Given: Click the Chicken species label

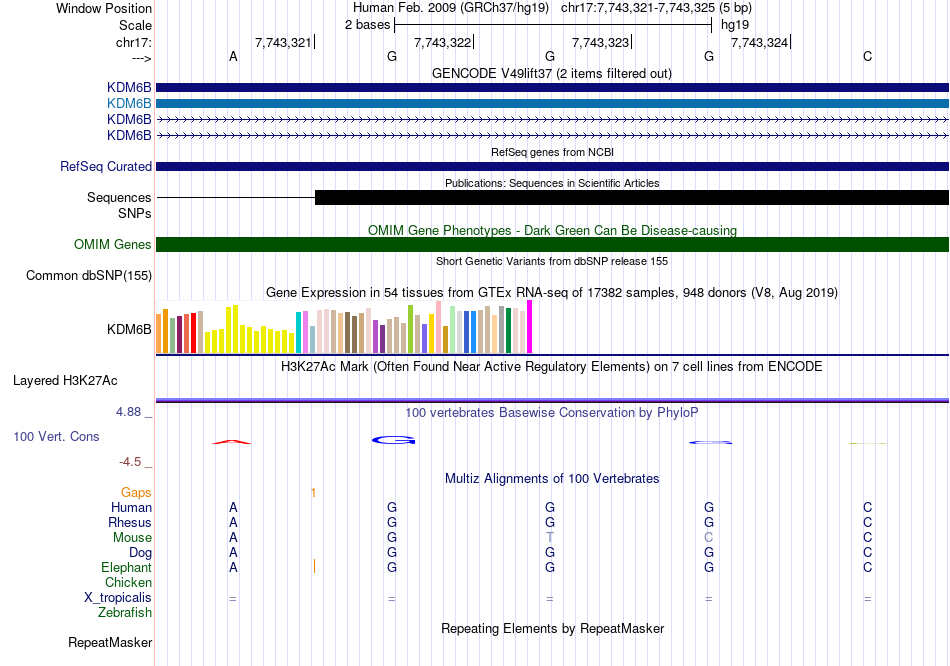Looking at the screenshot, I should point(128,582).
